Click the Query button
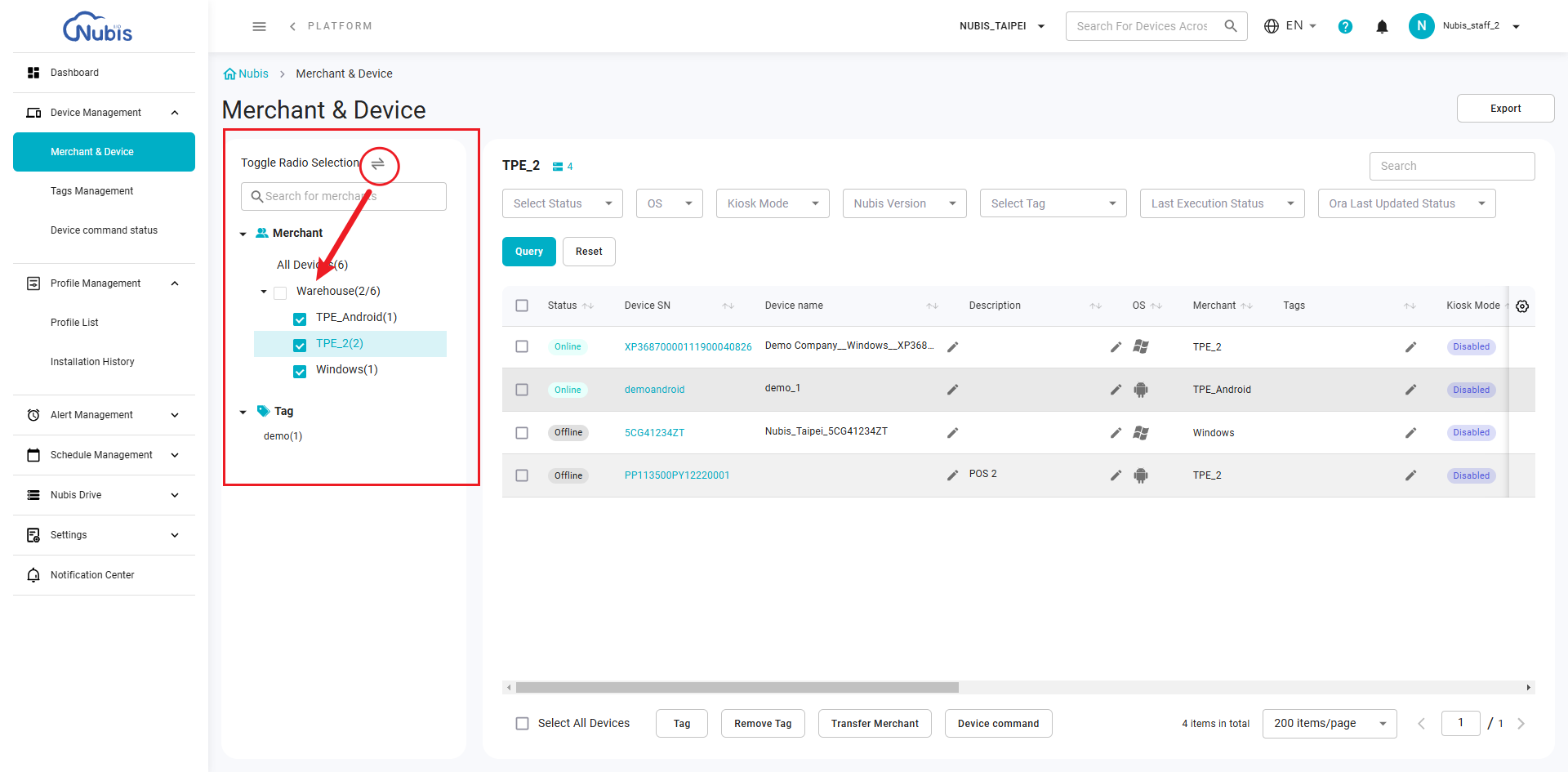This screenshot has width=1568, height=772. pos(529,252)
